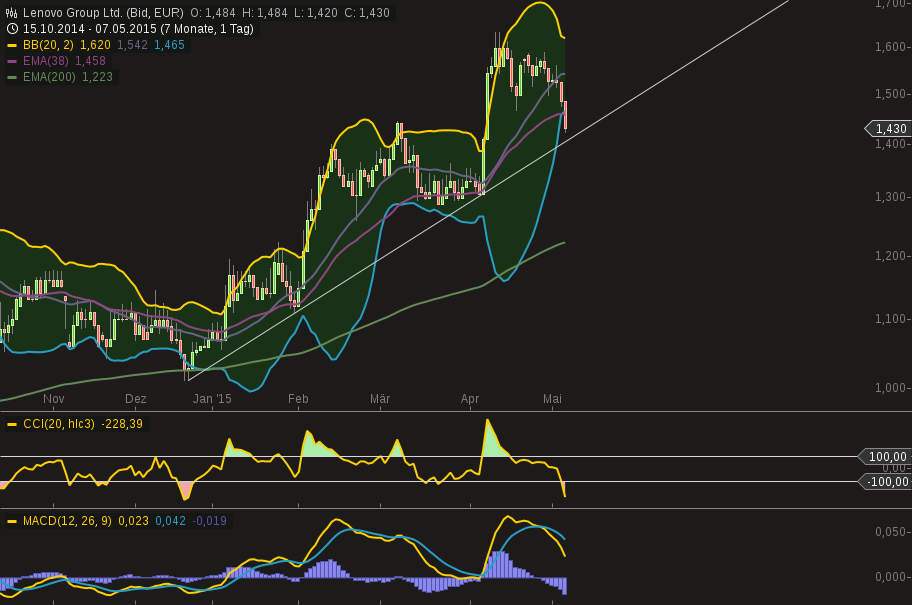Click the High price H: 1,484 value

[x=265, y=13]
